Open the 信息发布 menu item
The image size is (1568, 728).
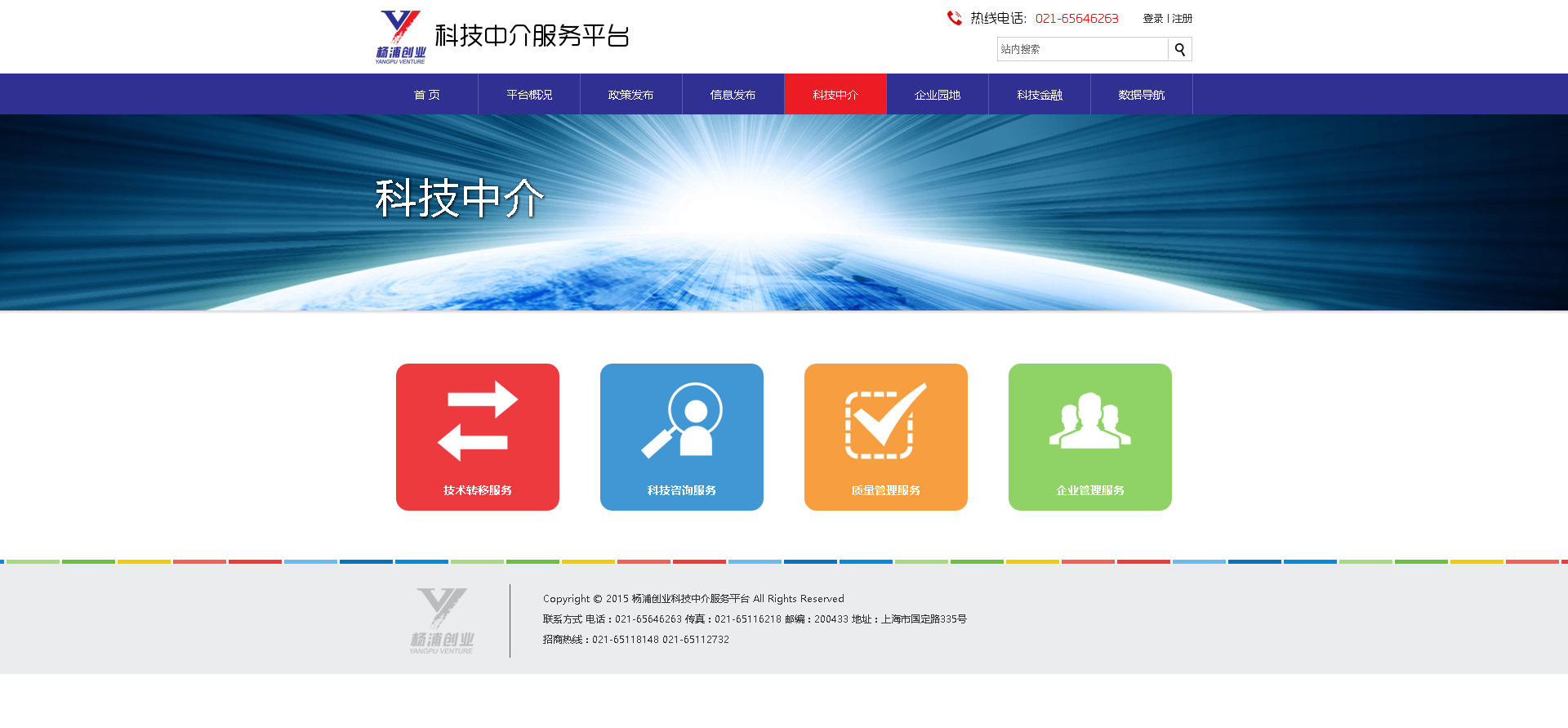(x=733, y=95)
